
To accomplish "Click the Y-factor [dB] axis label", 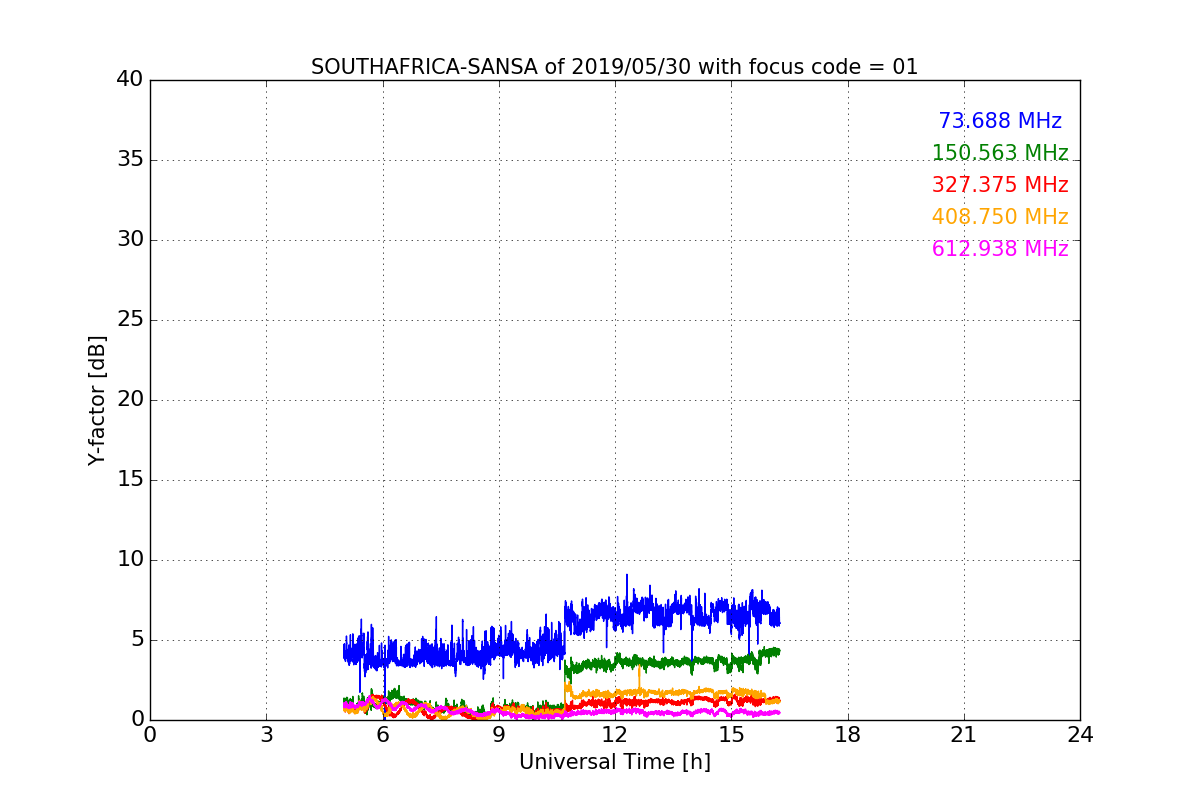I will tap(97, 400).
